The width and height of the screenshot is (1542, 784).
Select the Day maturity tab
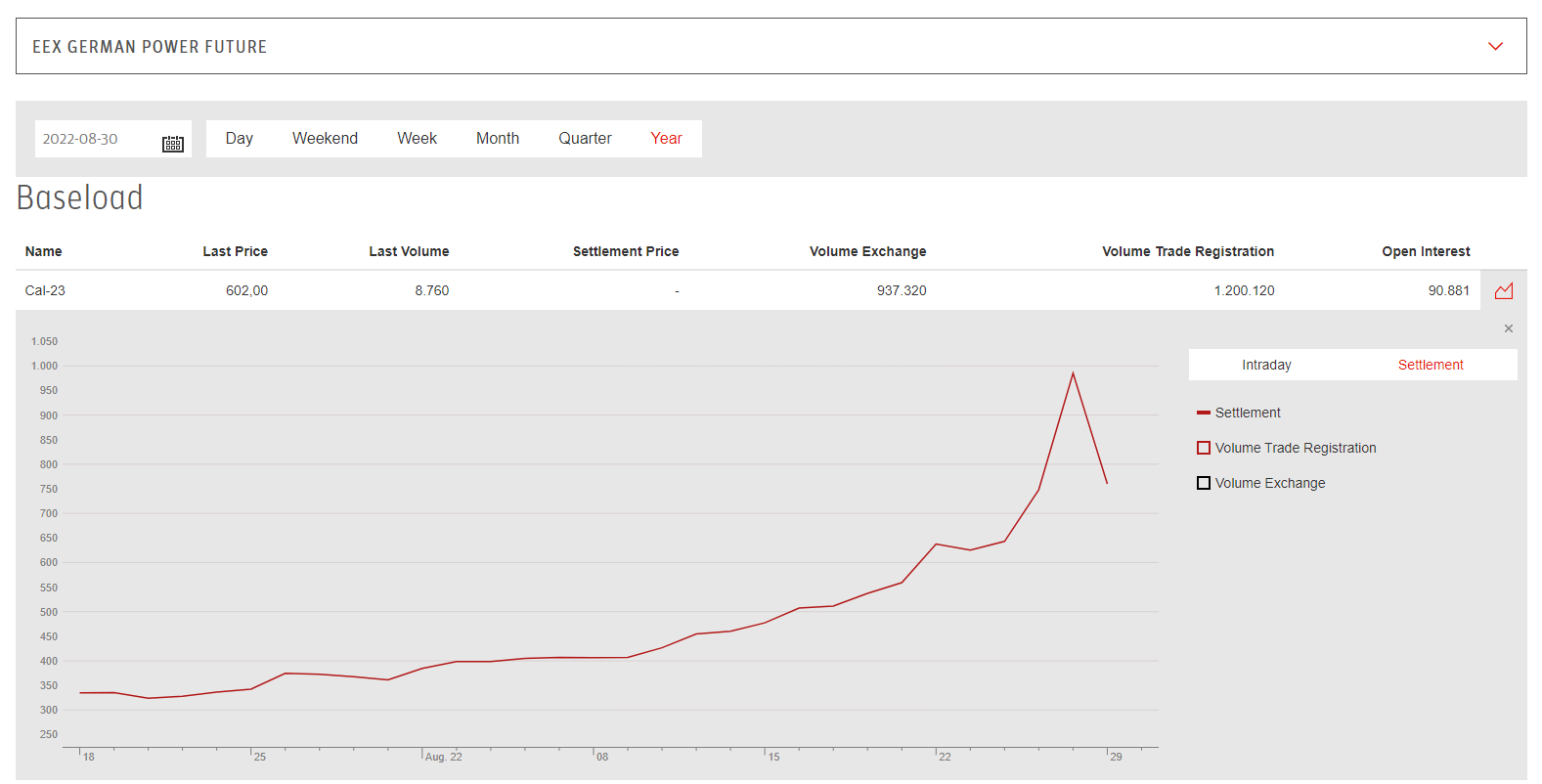(x=240, y=139)
